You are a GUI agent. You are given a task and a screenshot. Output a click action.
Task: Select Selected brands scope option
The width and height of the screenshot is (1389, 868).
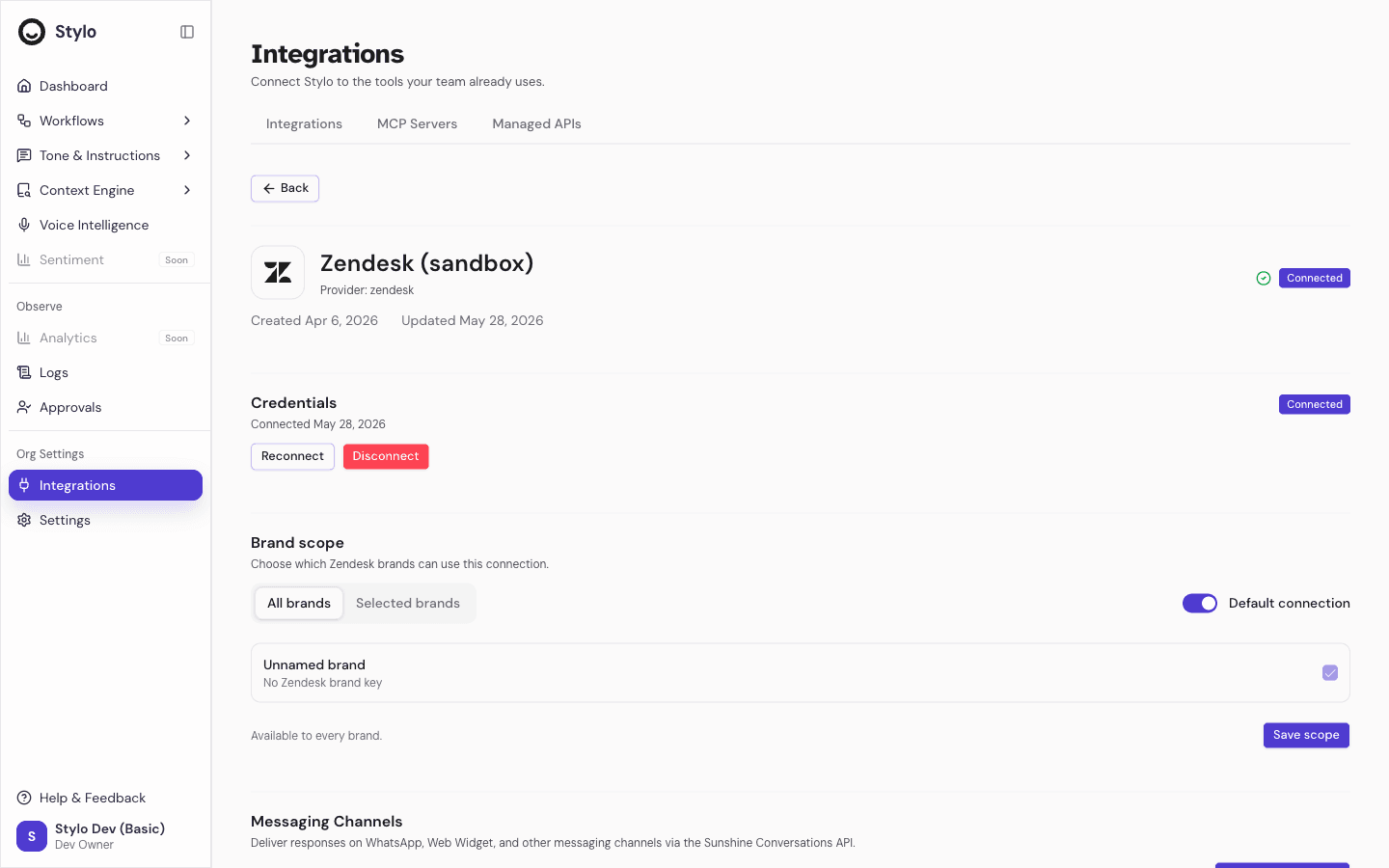408,603
